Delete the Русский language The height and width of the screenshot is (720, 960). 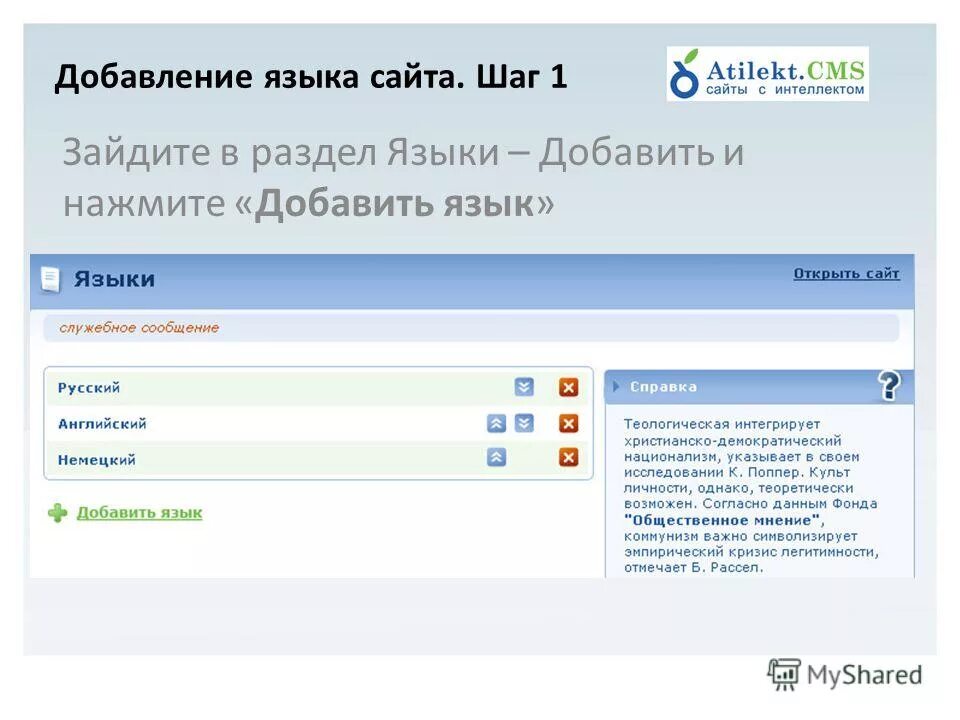tap(568, 386)
